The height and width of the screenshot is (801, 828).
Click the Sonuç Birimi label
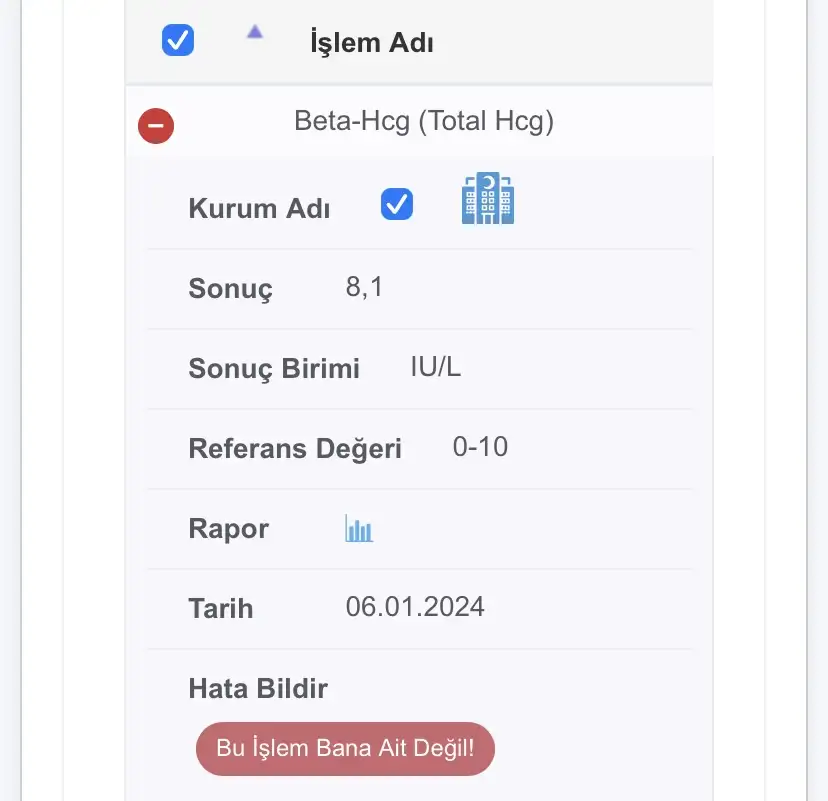click(274, 369)
